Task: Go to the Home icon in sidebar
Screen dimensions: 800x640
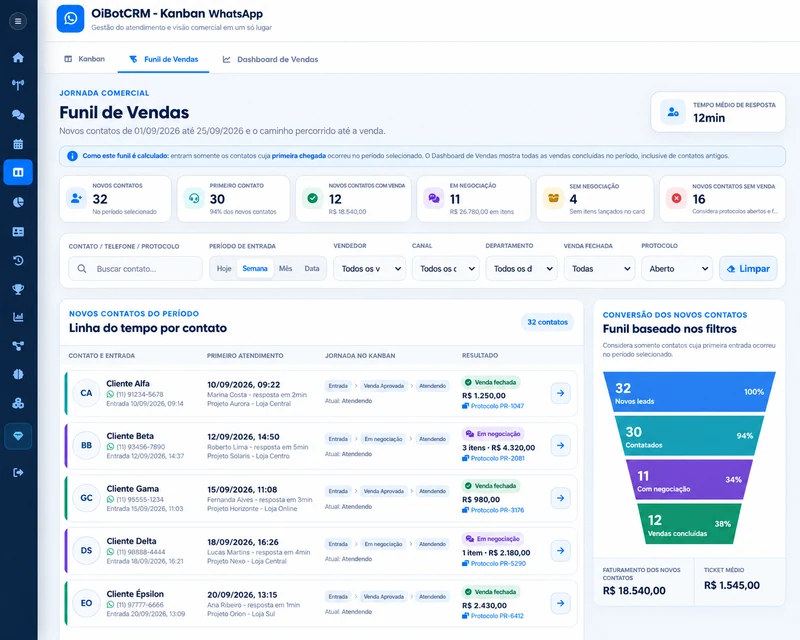Action: [x=18, y=57]
